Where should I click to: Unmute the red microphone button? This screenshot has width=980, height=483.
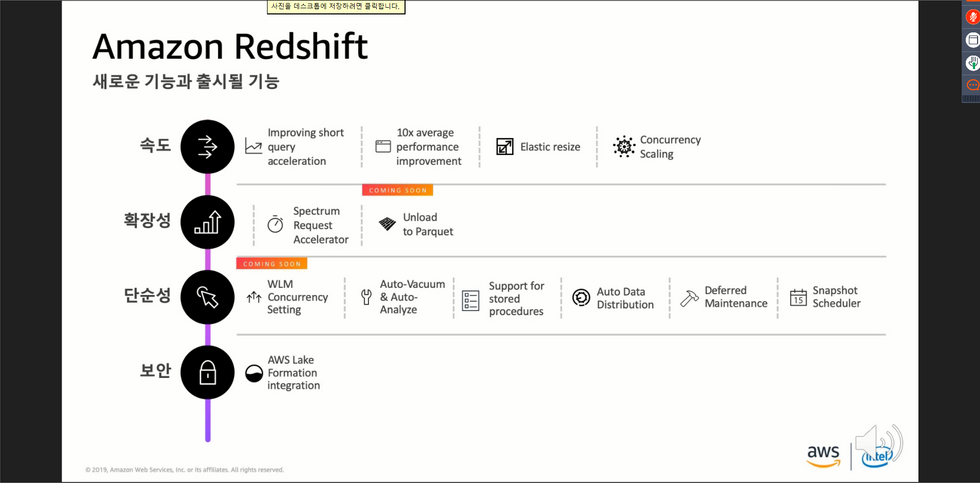(x=973, y=17)
